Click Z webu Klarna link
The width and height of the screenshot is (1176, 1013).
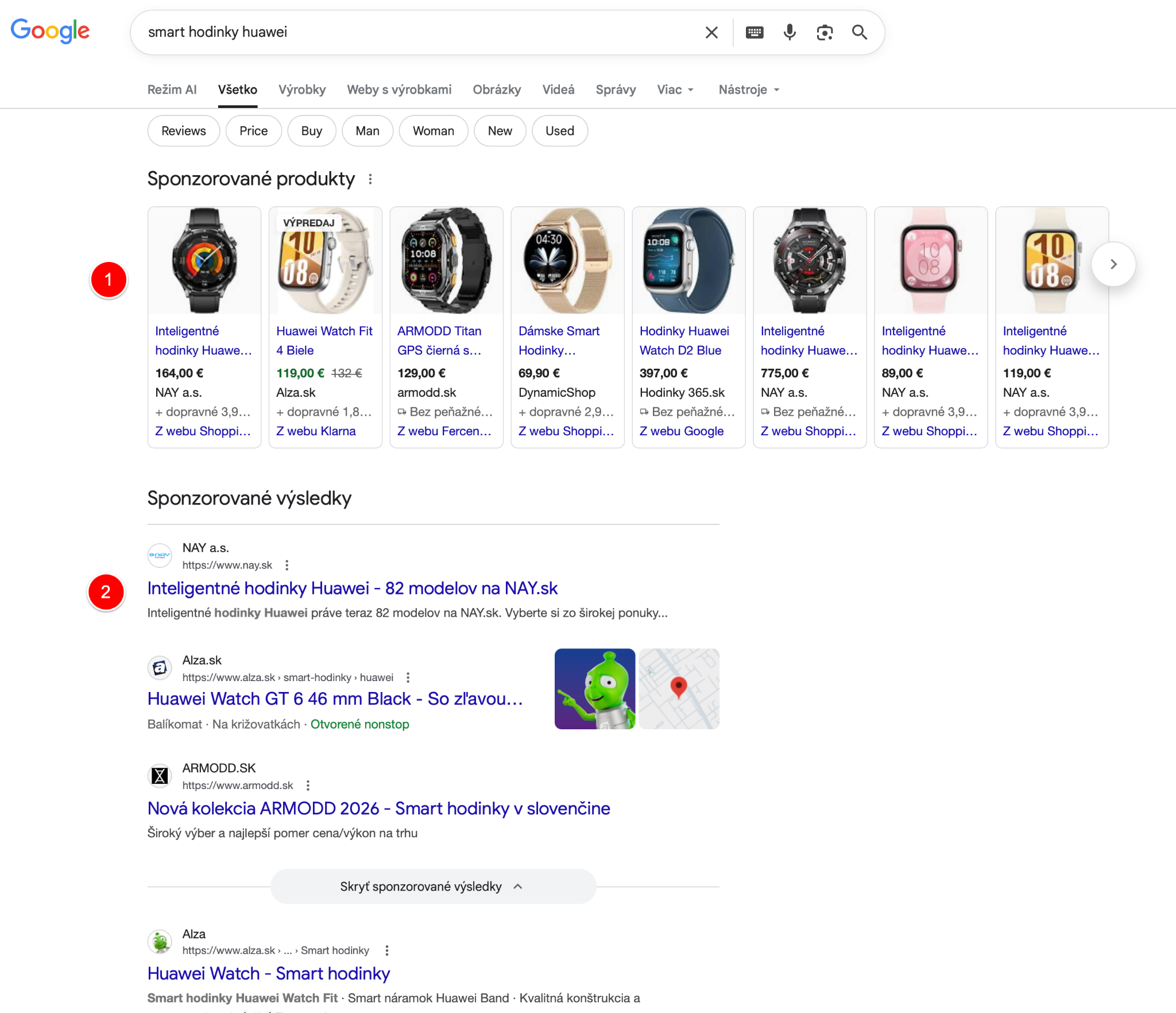pos(316,431)
